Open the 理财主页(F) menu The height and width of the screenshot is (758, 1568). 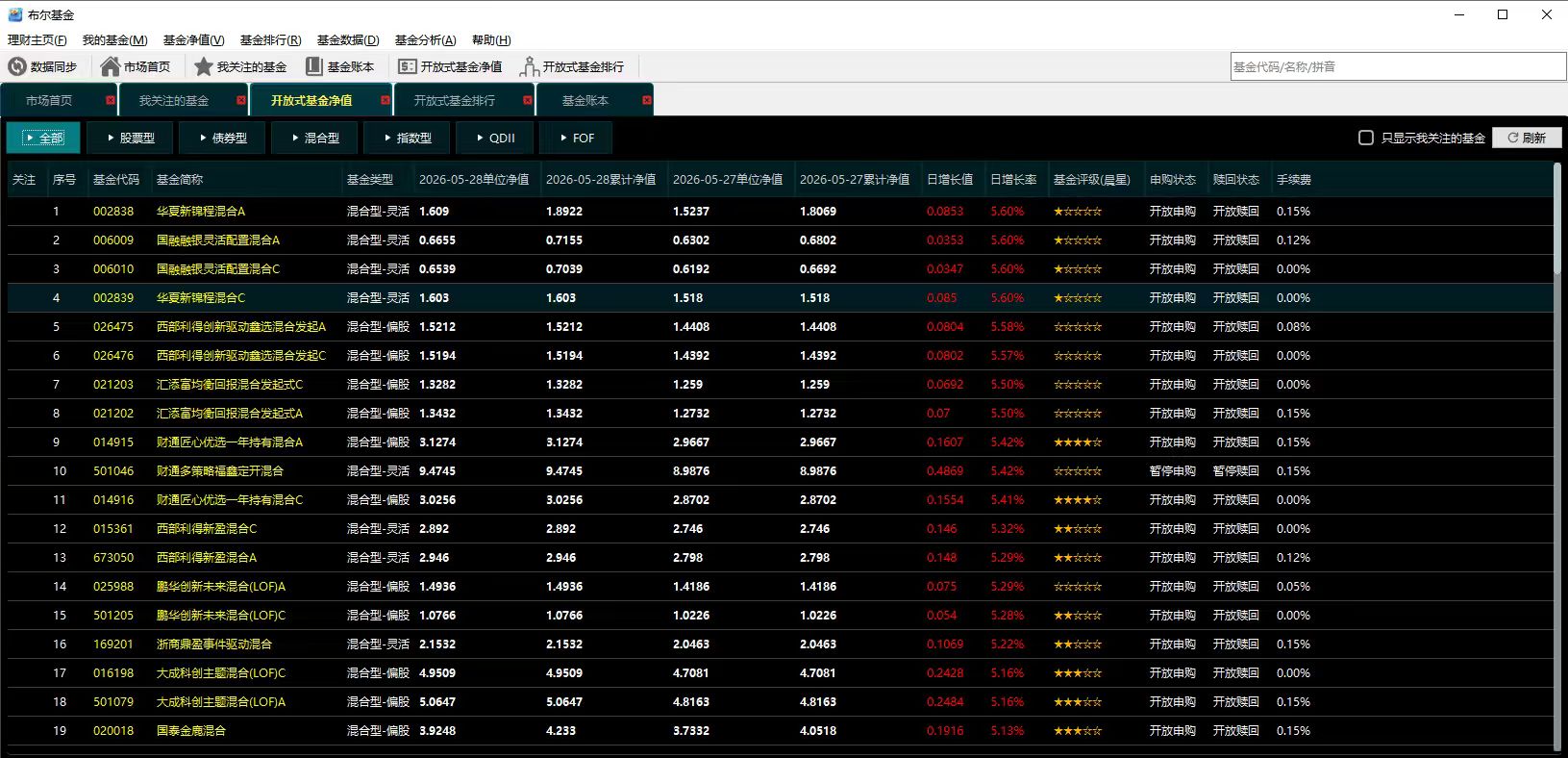[x=37, y=39]
